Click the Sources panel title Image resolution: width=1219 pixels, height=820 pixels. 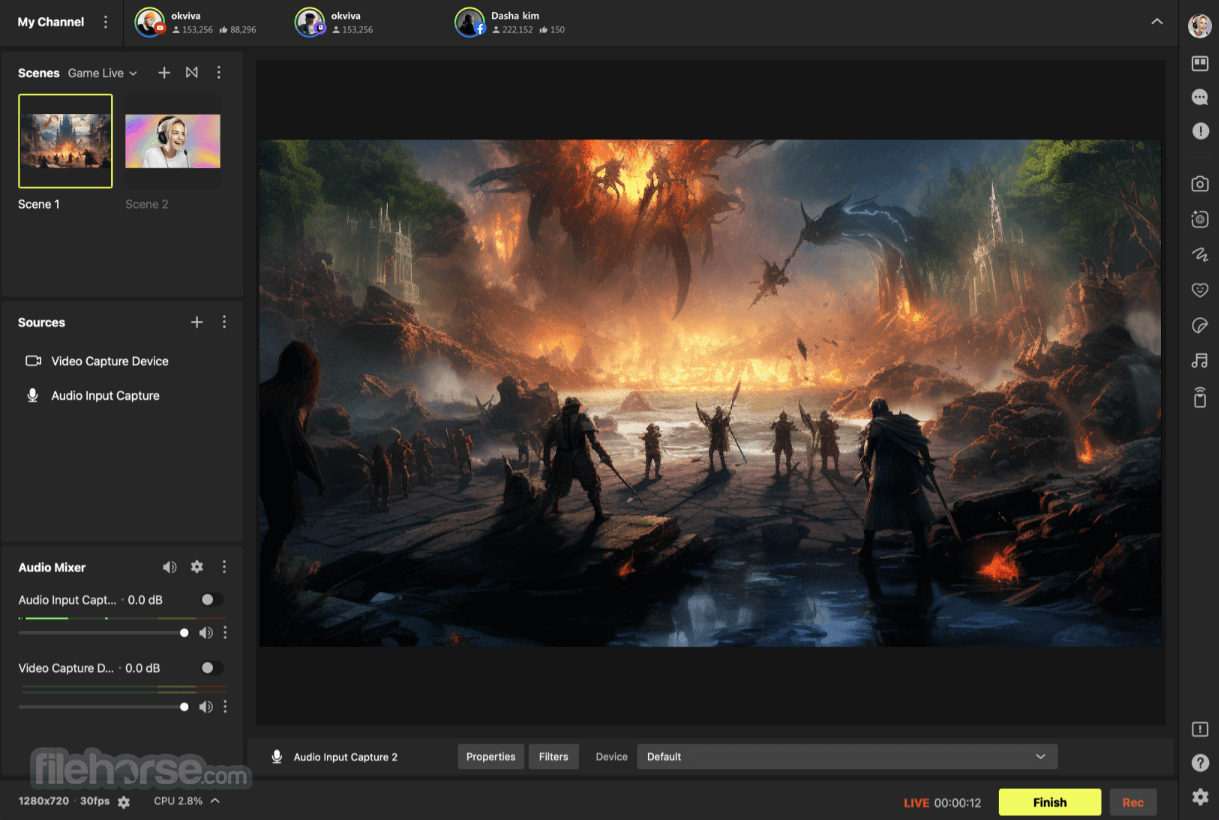pyautogui.click(x=42, y=322)
